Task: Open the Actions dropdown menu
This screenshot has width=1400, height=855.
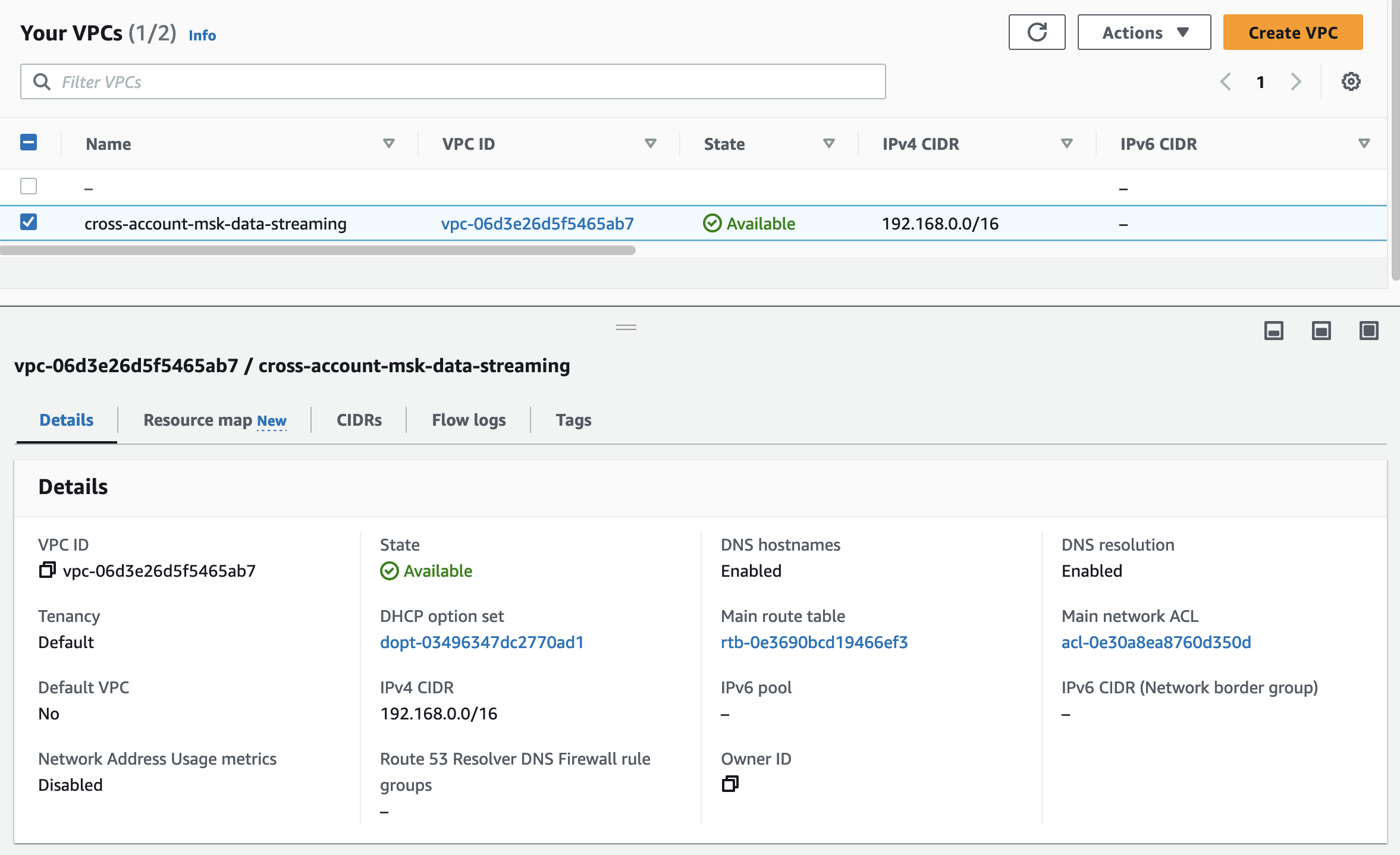Action: [1144, 32]
